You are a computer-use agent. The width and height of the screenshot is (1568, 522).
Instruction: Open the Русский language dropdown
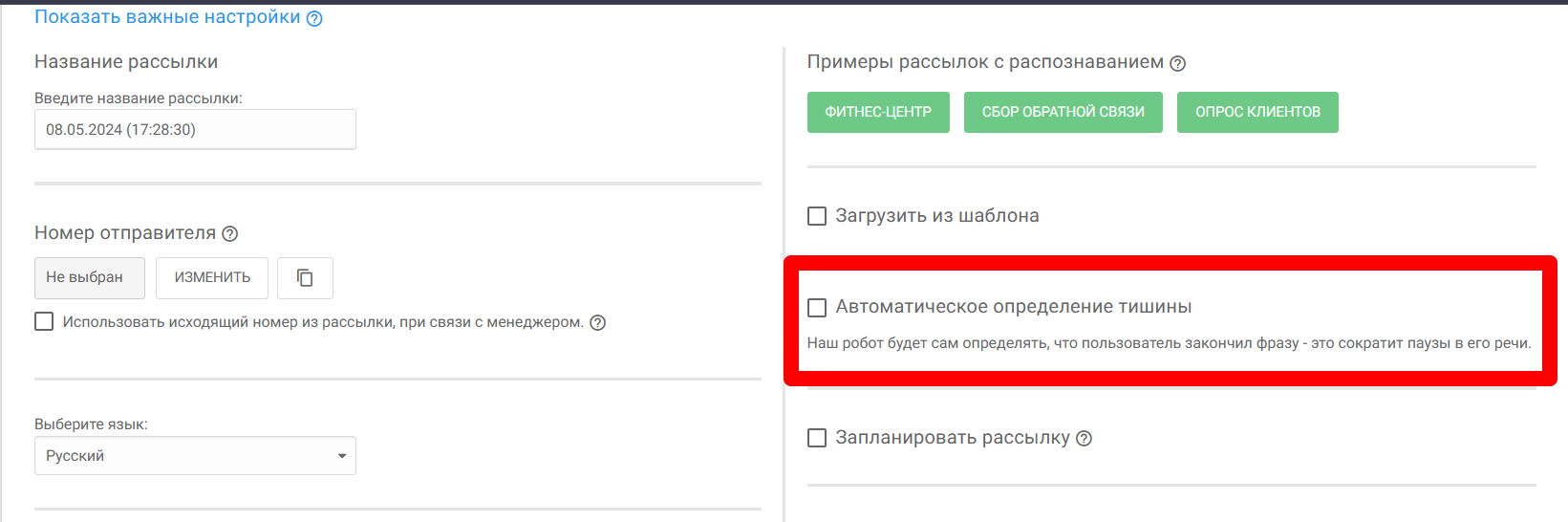pyautogui.click(x=195, y=456)
